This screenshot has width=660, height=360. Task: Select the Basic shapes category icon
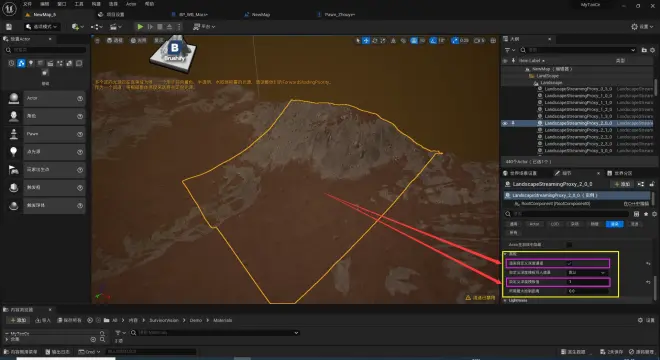click(x=21, y=63)
